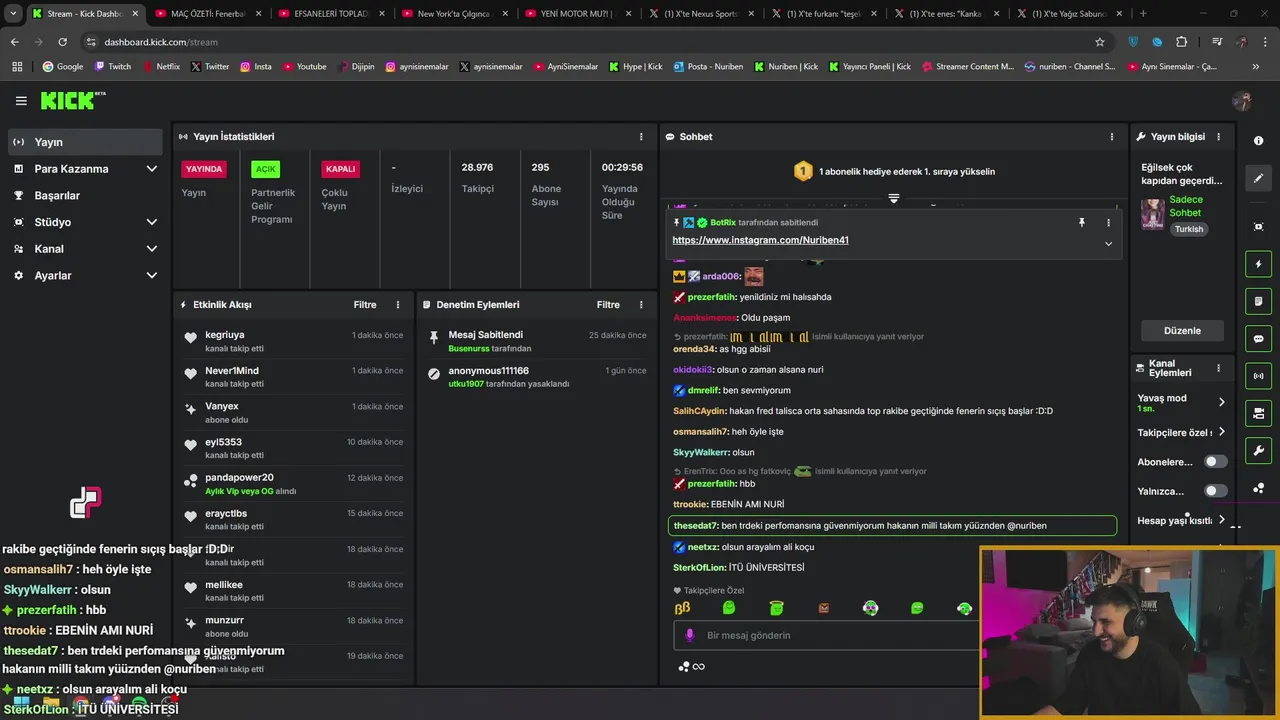
Task: Open the Etkinlik Akışı Filtre dropdown
Action: pyautogui.click(x=365, y=304)
